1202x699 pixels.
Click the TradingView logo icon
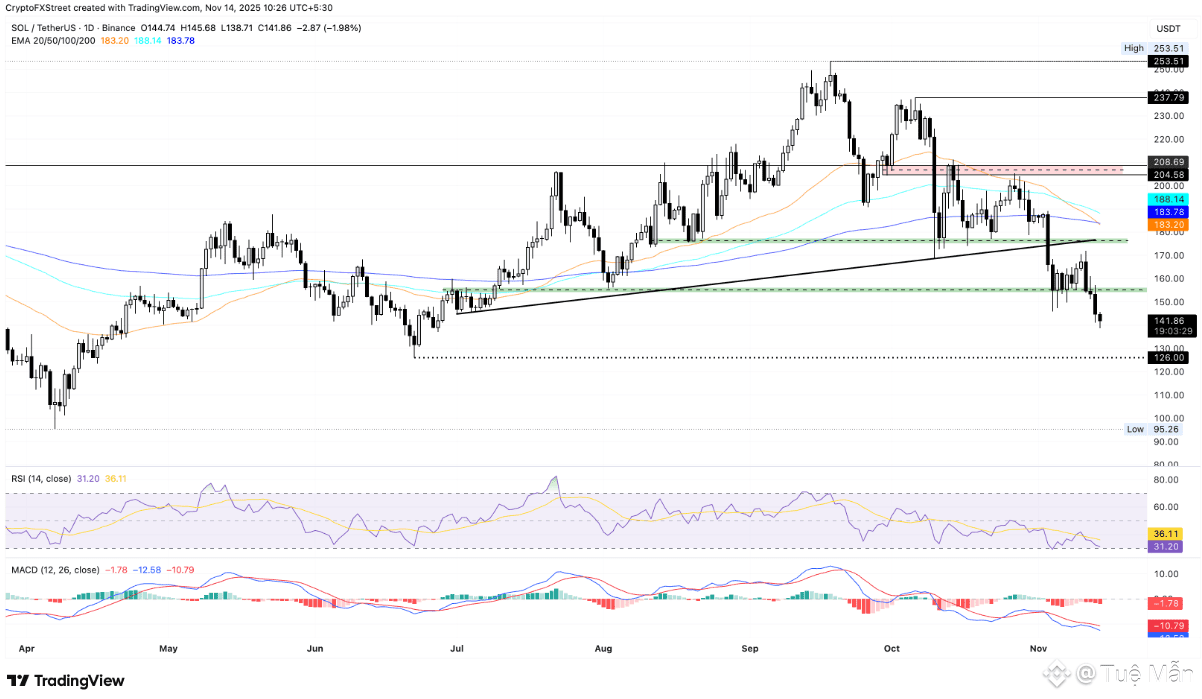pos(20,681)
